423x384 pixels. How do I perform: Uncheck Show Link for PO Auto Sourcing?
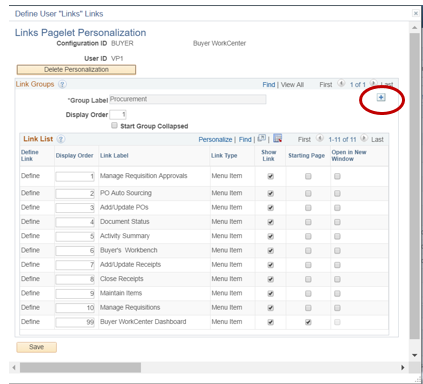pos(271,193)
